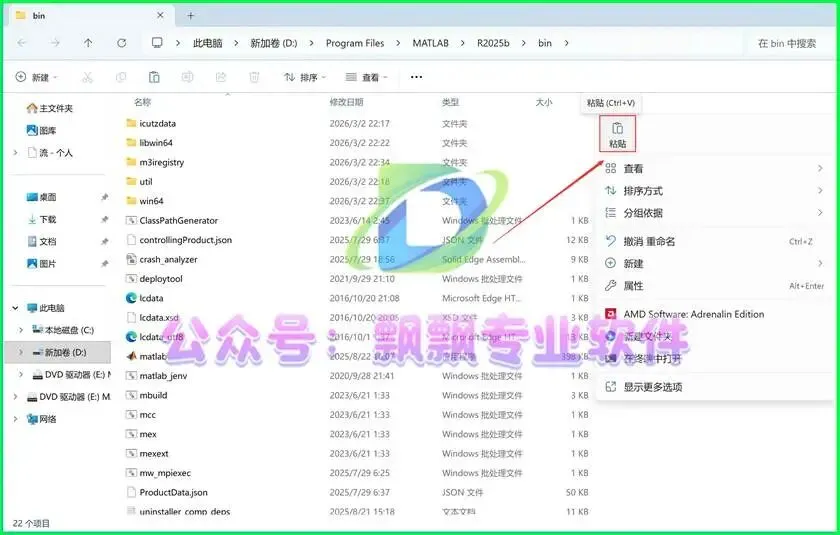Select folder m3iregistry
This screenshot has width=840, height=535.
[x=161, y=162]
